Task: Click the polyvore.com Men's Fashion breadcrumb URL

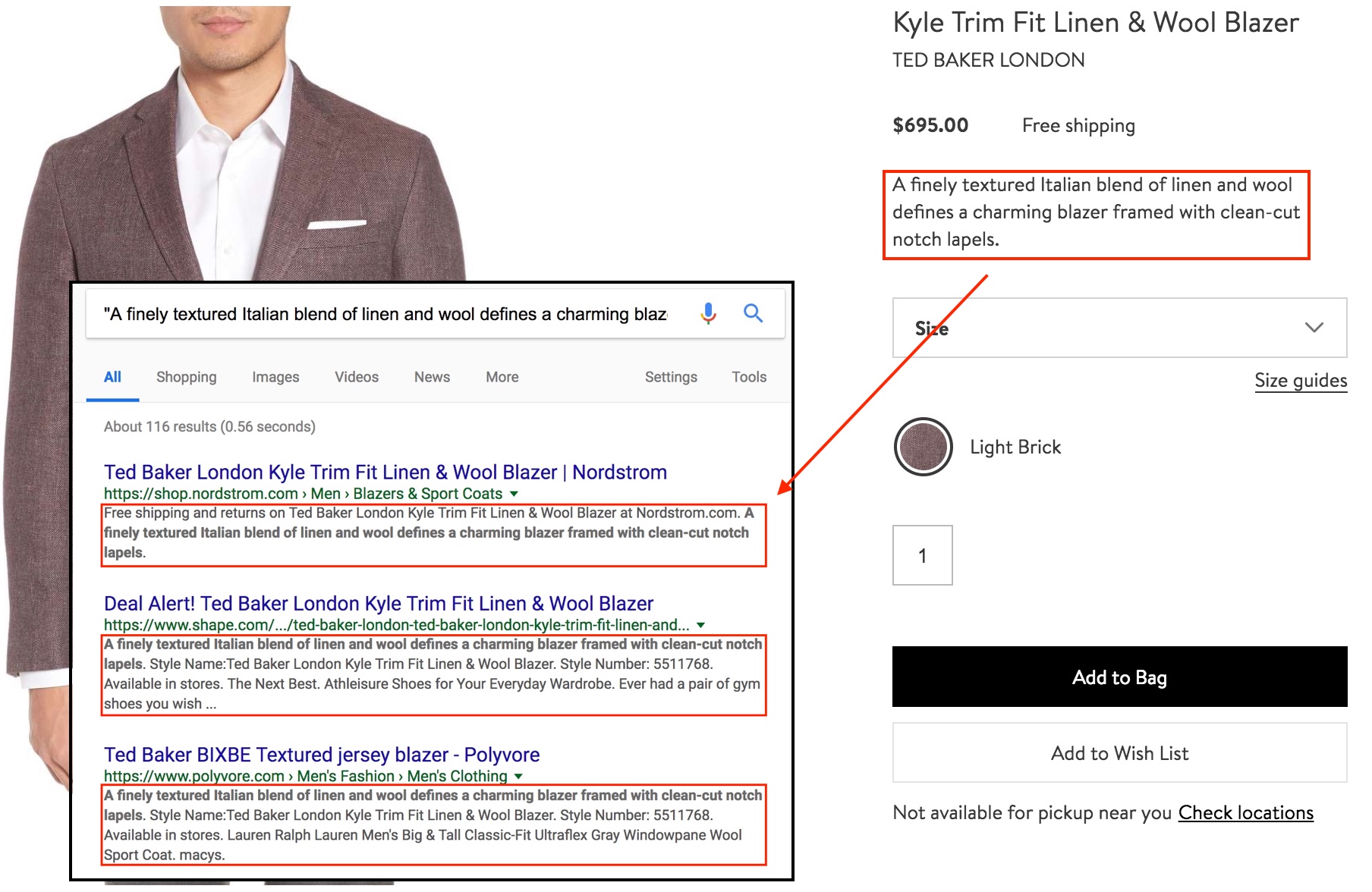Action: click(305, 776)
